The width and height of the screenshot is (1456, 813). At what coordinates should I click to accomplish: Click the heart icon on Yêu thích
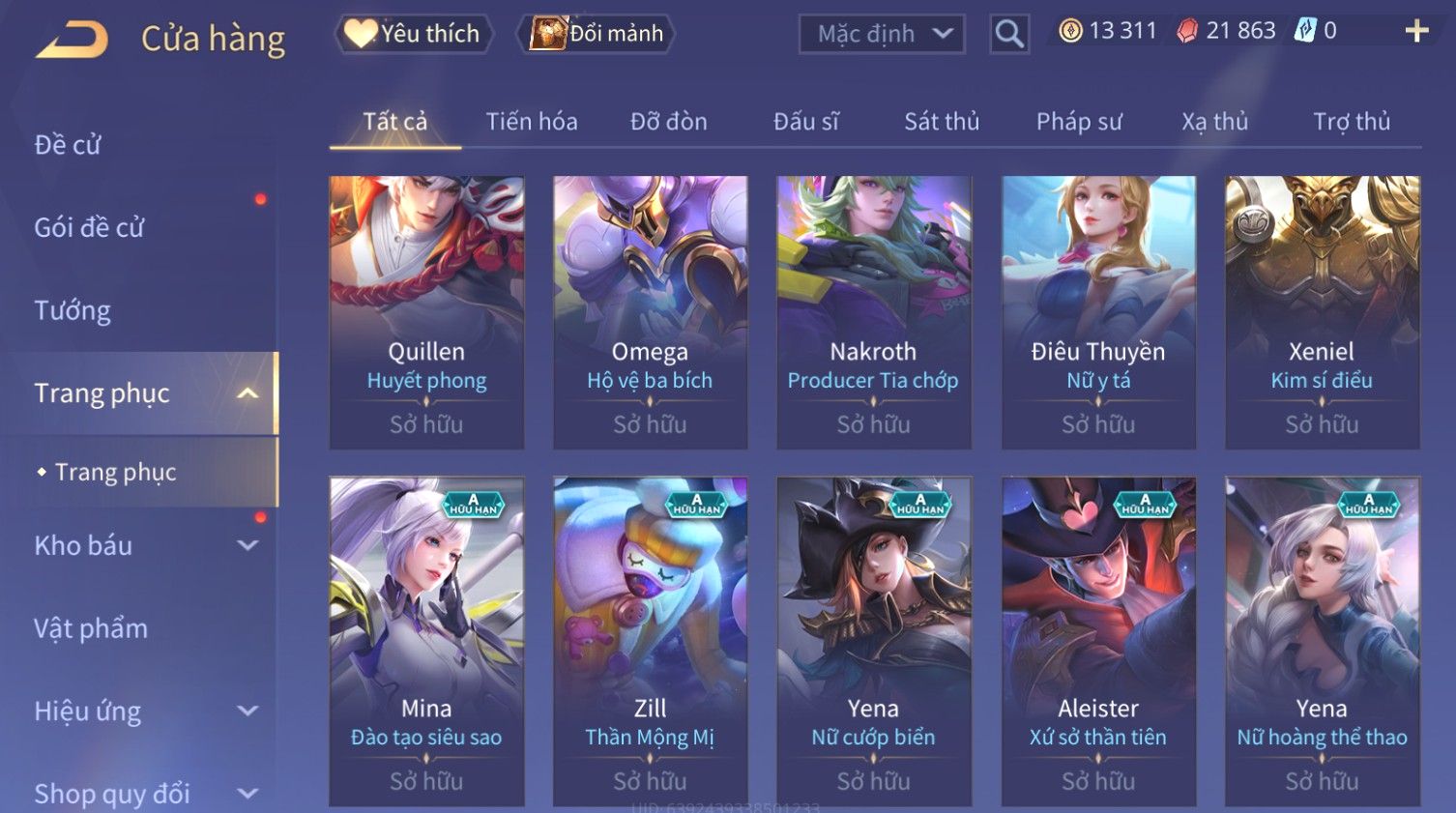click(360, 34)
